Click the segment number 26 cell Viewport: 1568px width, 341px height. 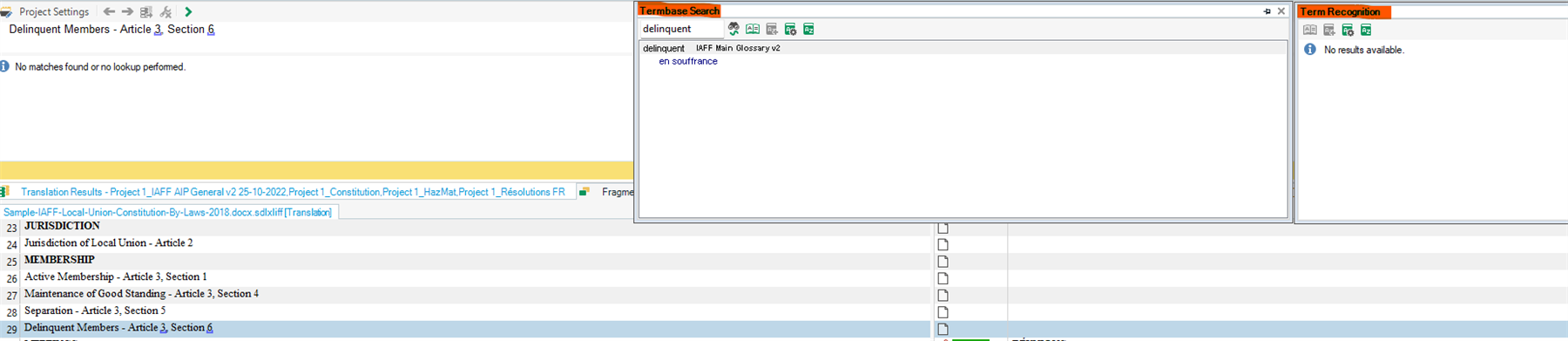pyautogui.click(x=11, y=278)
